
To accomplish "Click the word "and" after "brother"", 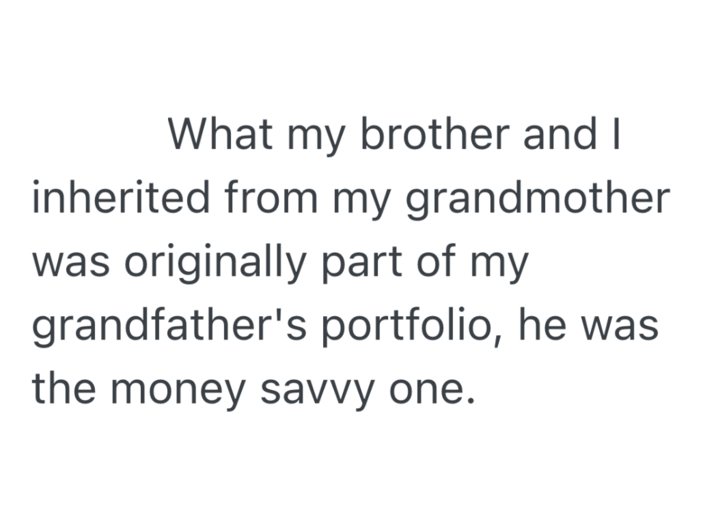I will point(555,134).
